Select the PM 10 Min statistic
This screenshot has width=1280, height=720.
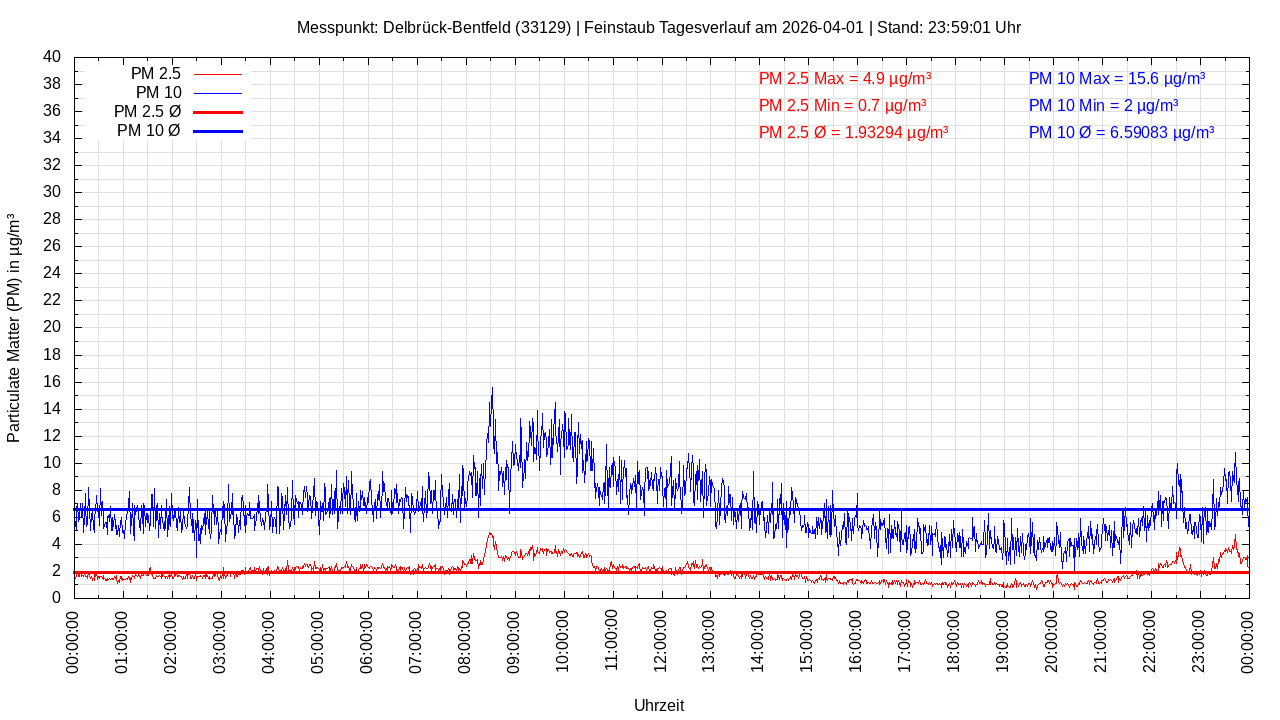(1103, 105)
